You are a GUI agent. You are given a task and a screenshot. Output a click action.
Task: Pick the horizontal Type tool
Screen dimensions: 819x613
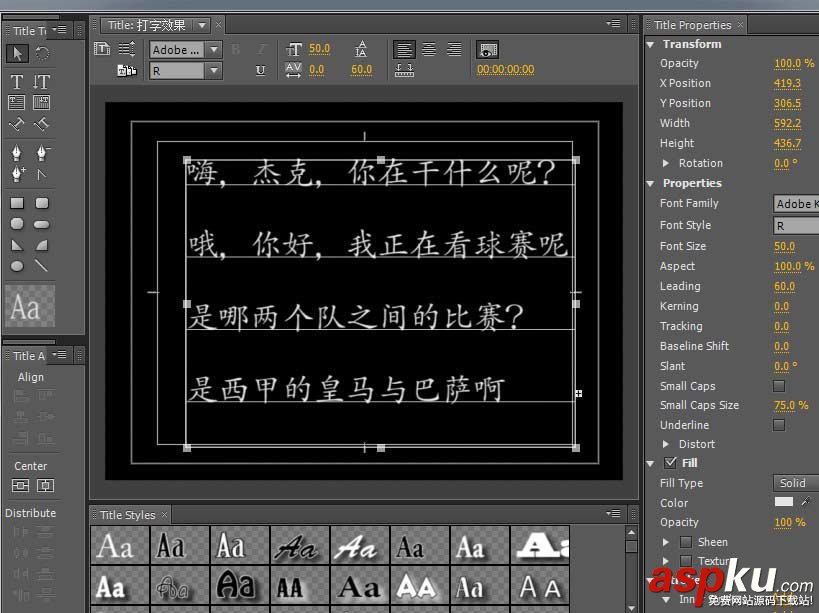point(17,82)
